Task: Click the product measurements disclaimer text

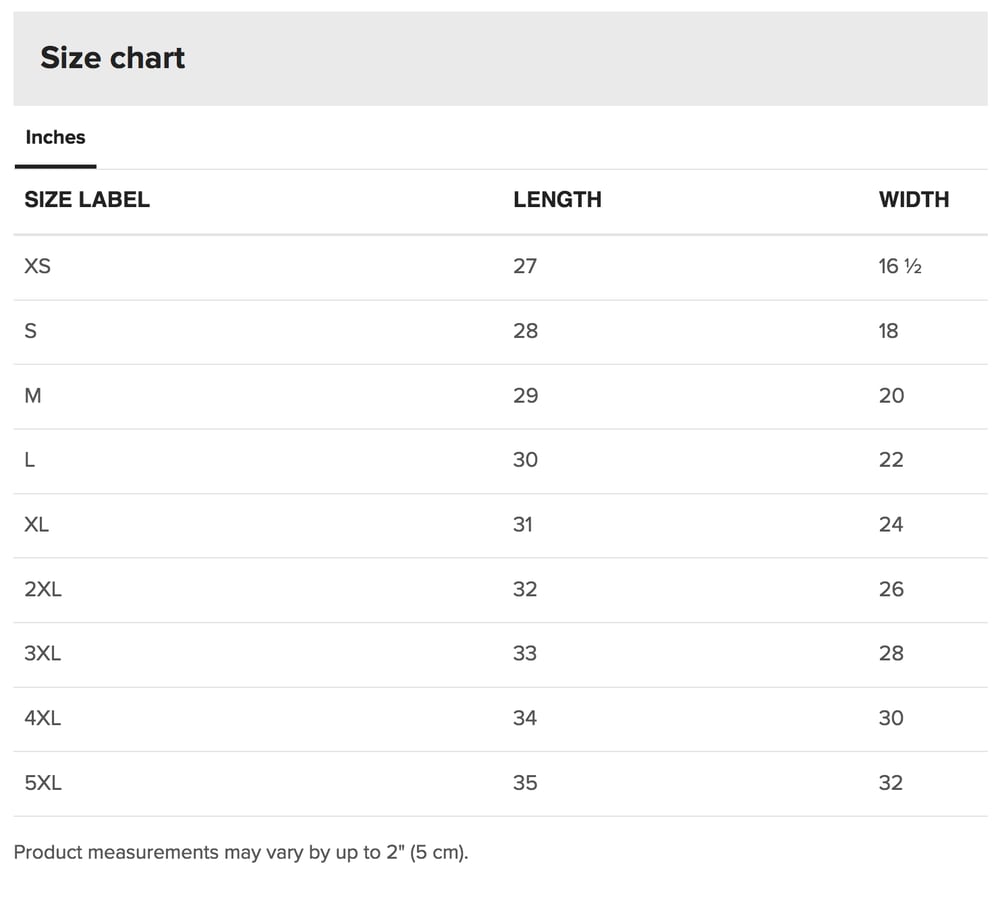Action: pyautogui.click(x=241, y=853)
